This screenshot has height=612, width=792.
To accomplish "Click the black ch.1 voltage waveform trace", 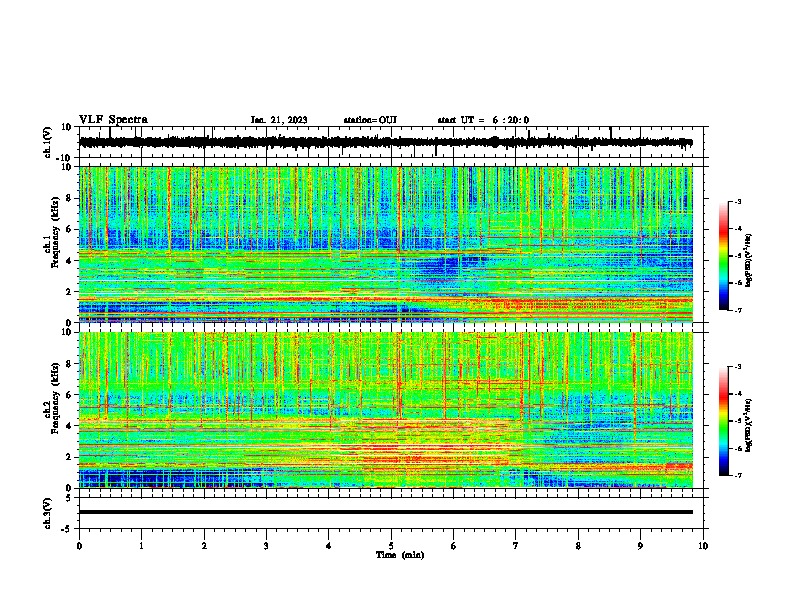I will tap(385, 142).
